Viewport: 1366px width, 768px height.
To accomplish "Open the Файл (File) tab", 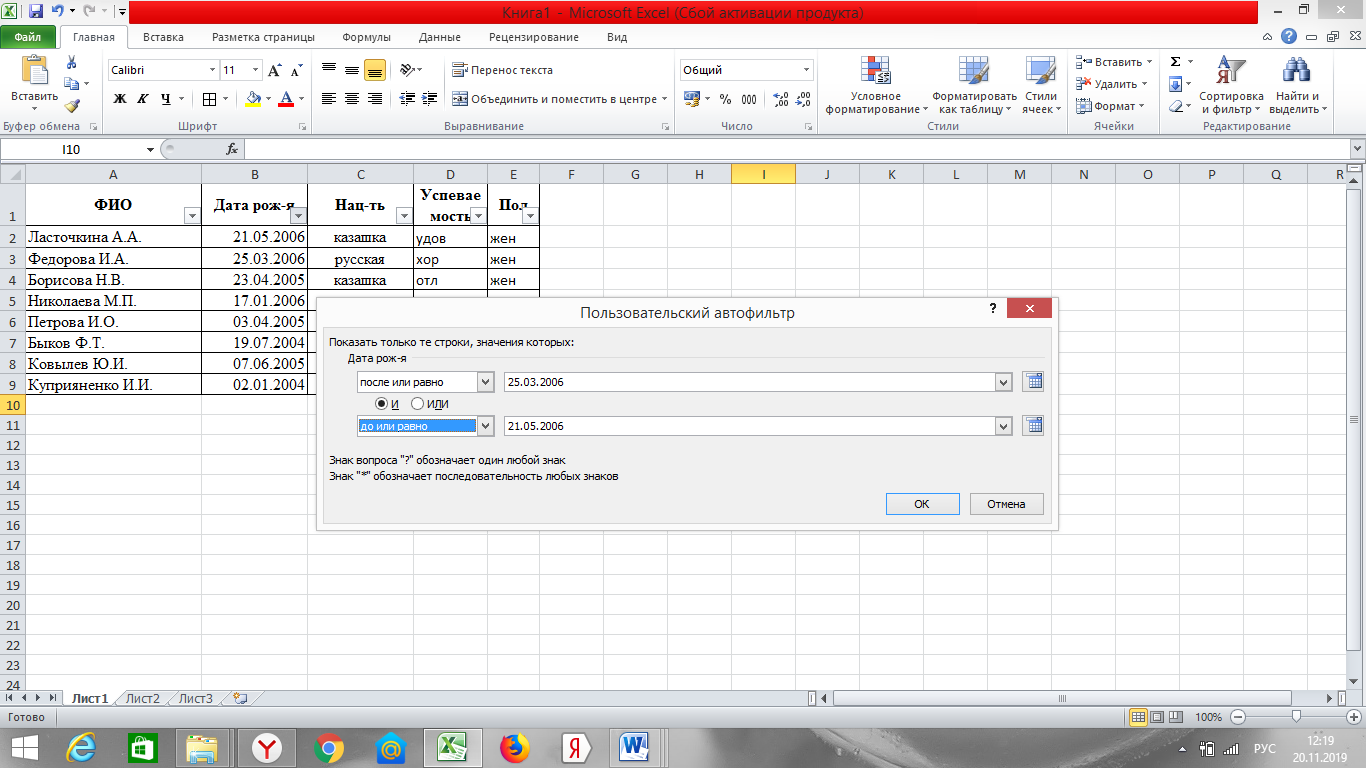I will (28, 37).
